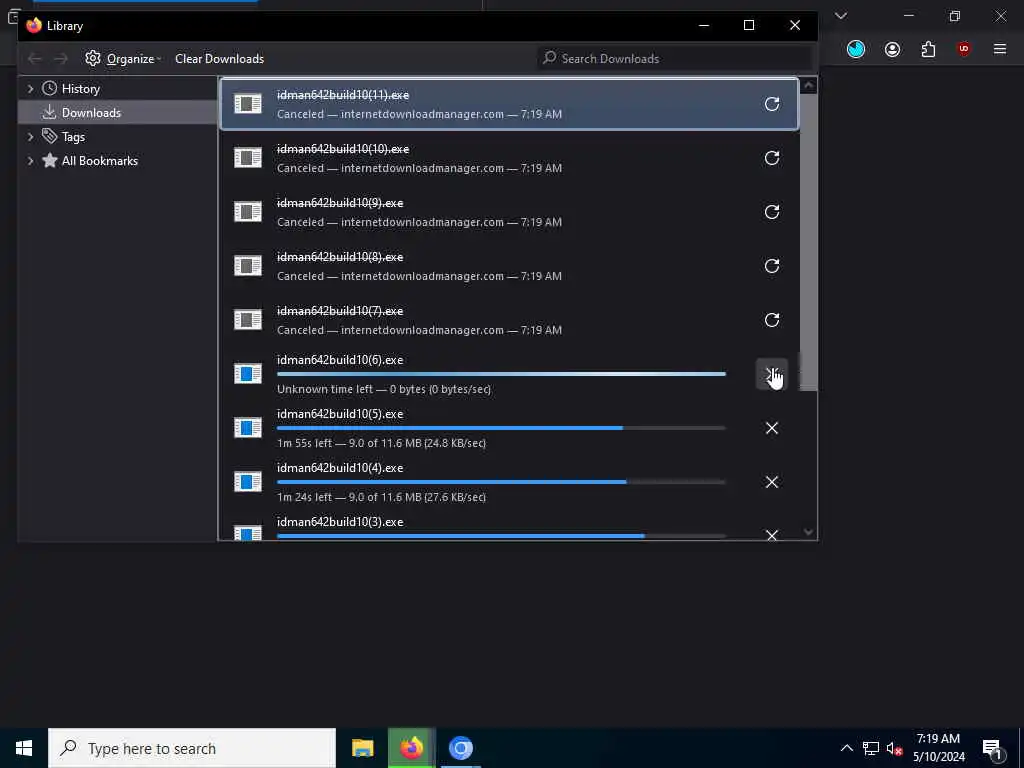This screenshot has width=1024, height=768.
Task: Expand the All Bookmarks tree node
Action: [30, 161]
